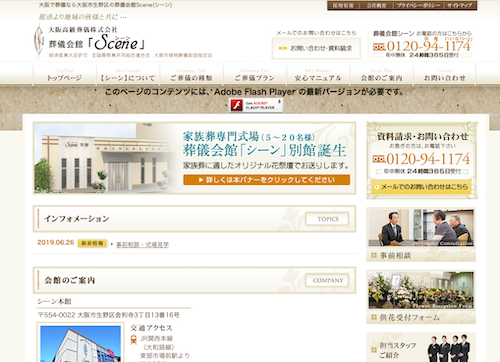Click the 供花受付フォーム flower photo

[x=421, y=290]
